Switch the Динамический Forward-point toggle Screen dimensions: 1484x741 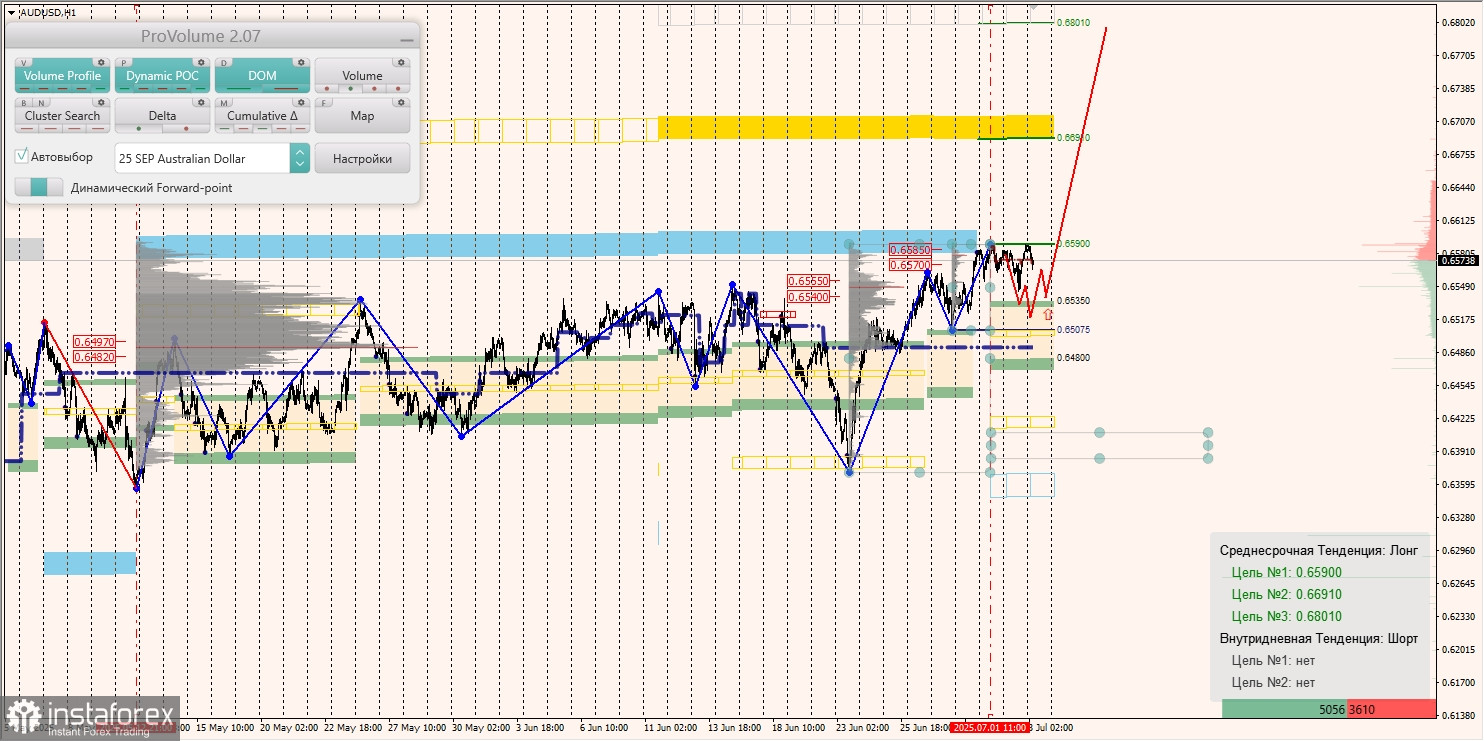coord(39,187)
